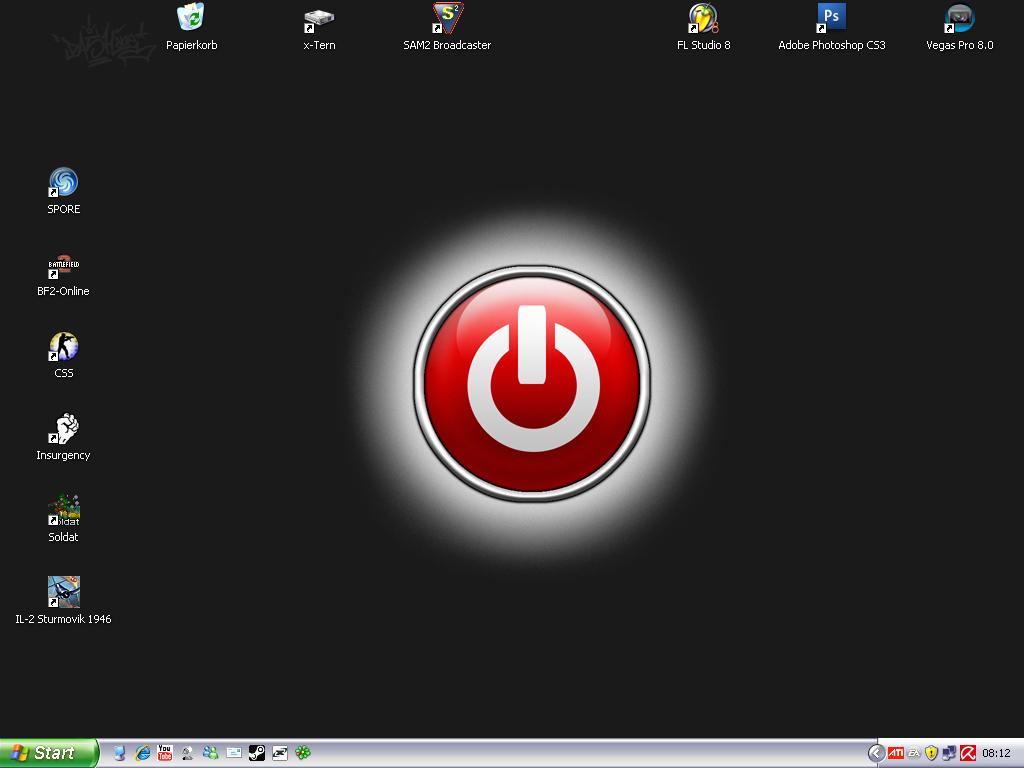The height and width of the screenshot is (768, 1024).
Task: Open the network connection tray icon
Action: coord(949,753)
